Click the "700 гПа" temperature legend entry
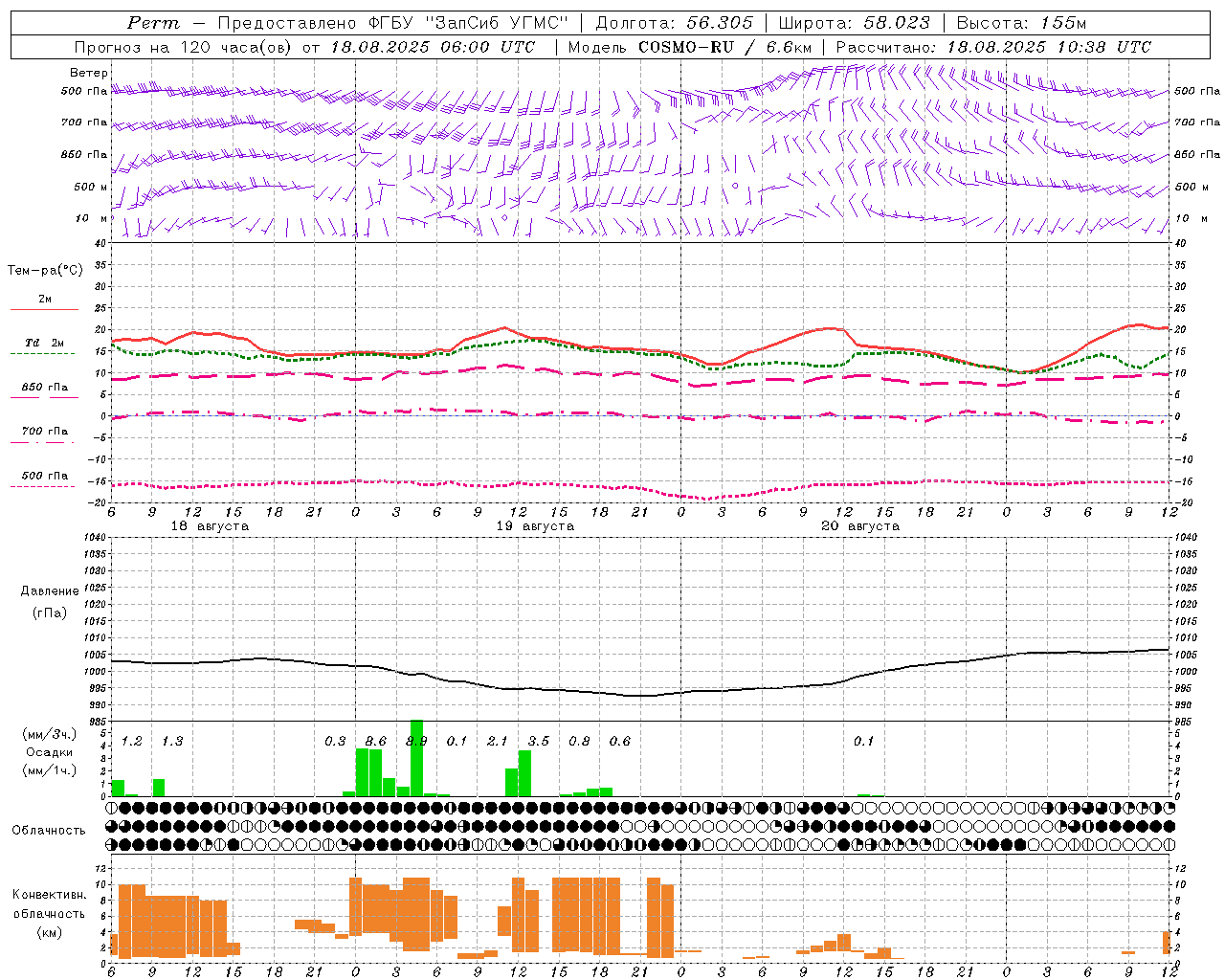The width and height of the screenshot is (1225, 980). click(44, 434)
